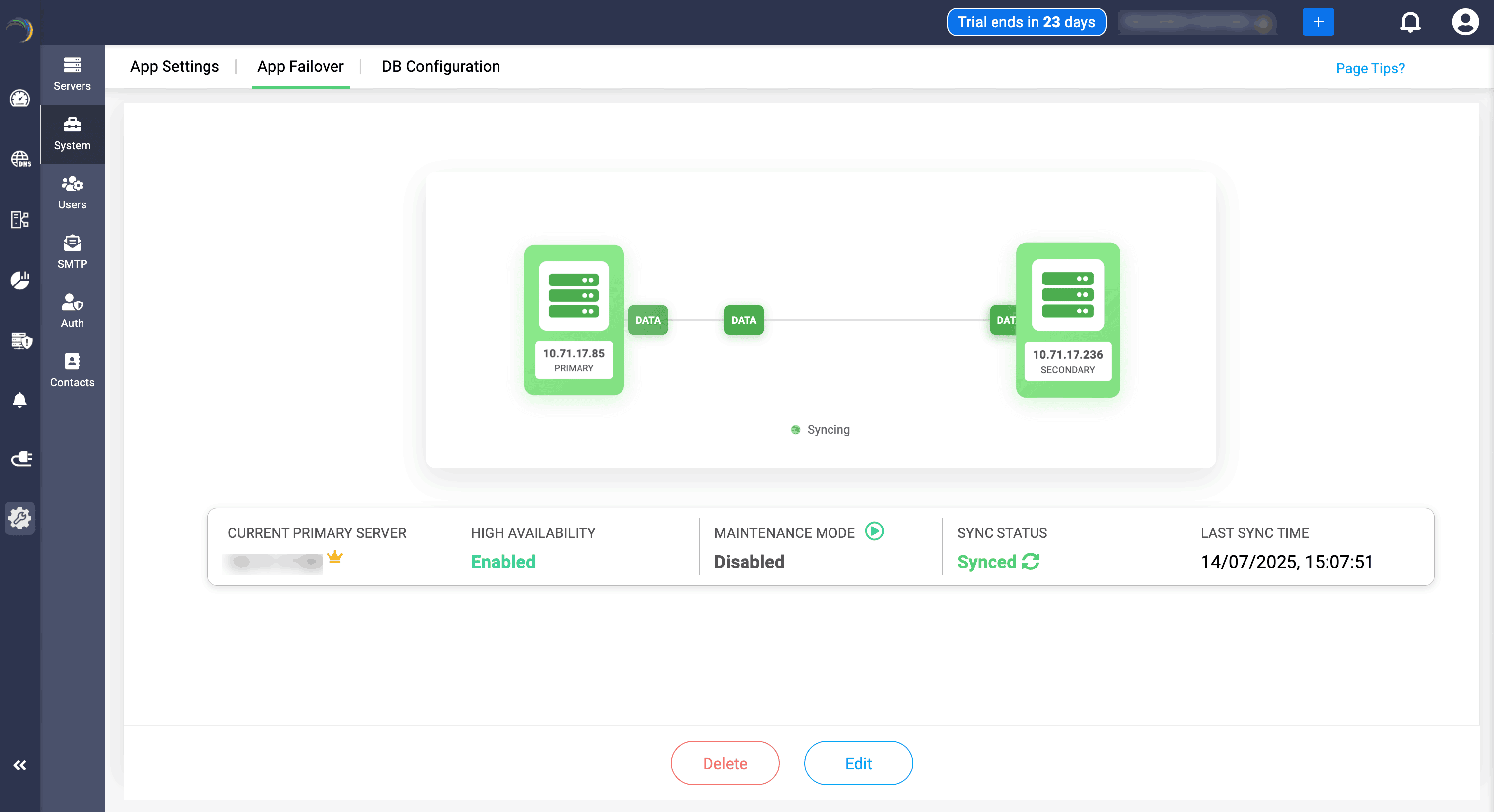
Task: Click the Delete button
Action: click(x=724, y=763)
